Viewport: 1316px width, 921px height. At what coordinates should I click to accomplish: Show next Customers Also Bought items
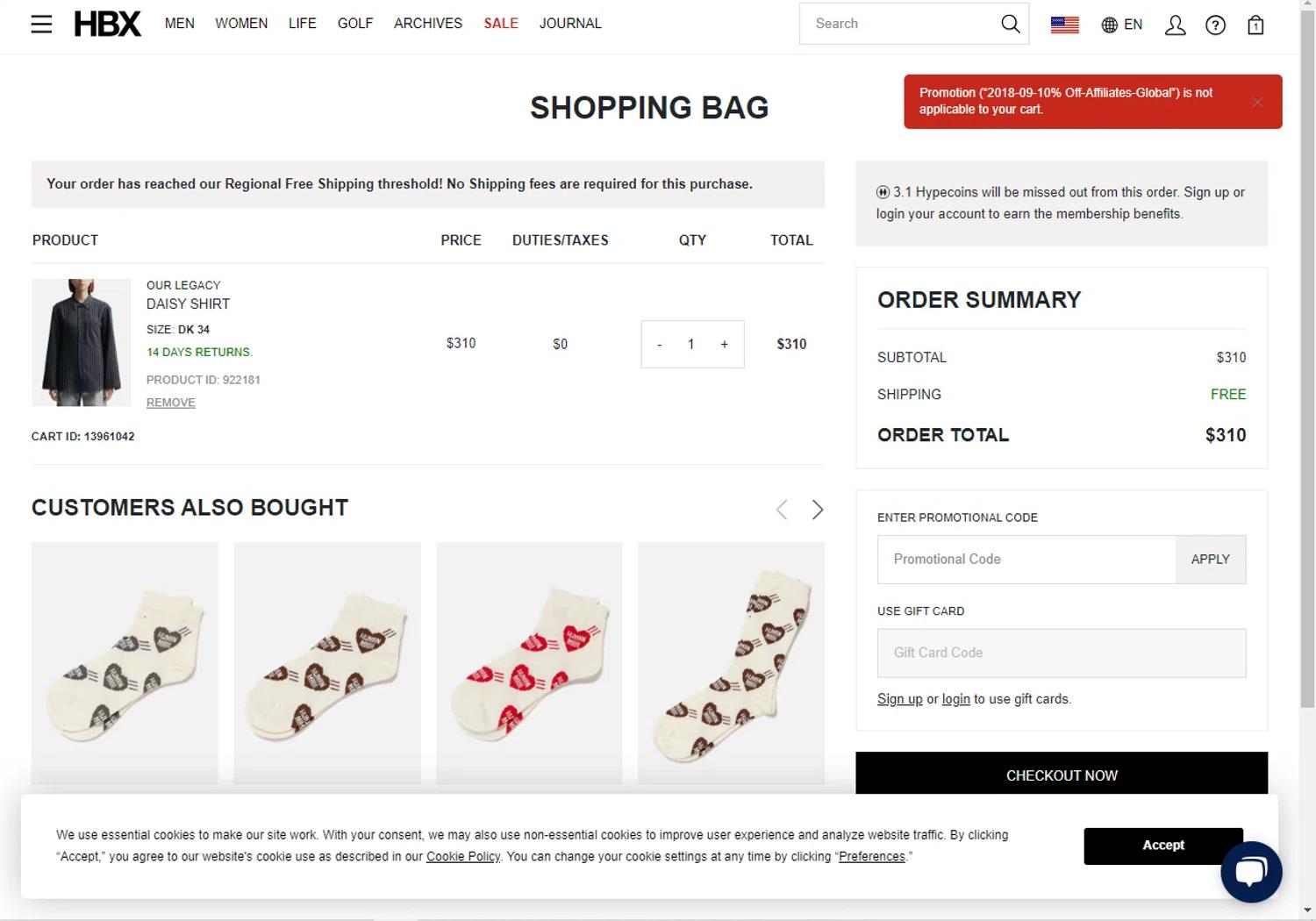point(817,510)
